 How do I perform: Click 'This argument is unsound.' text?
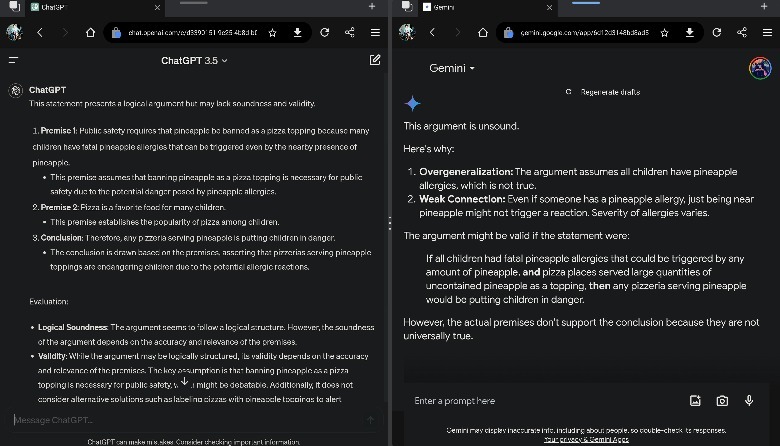(461, 126)
